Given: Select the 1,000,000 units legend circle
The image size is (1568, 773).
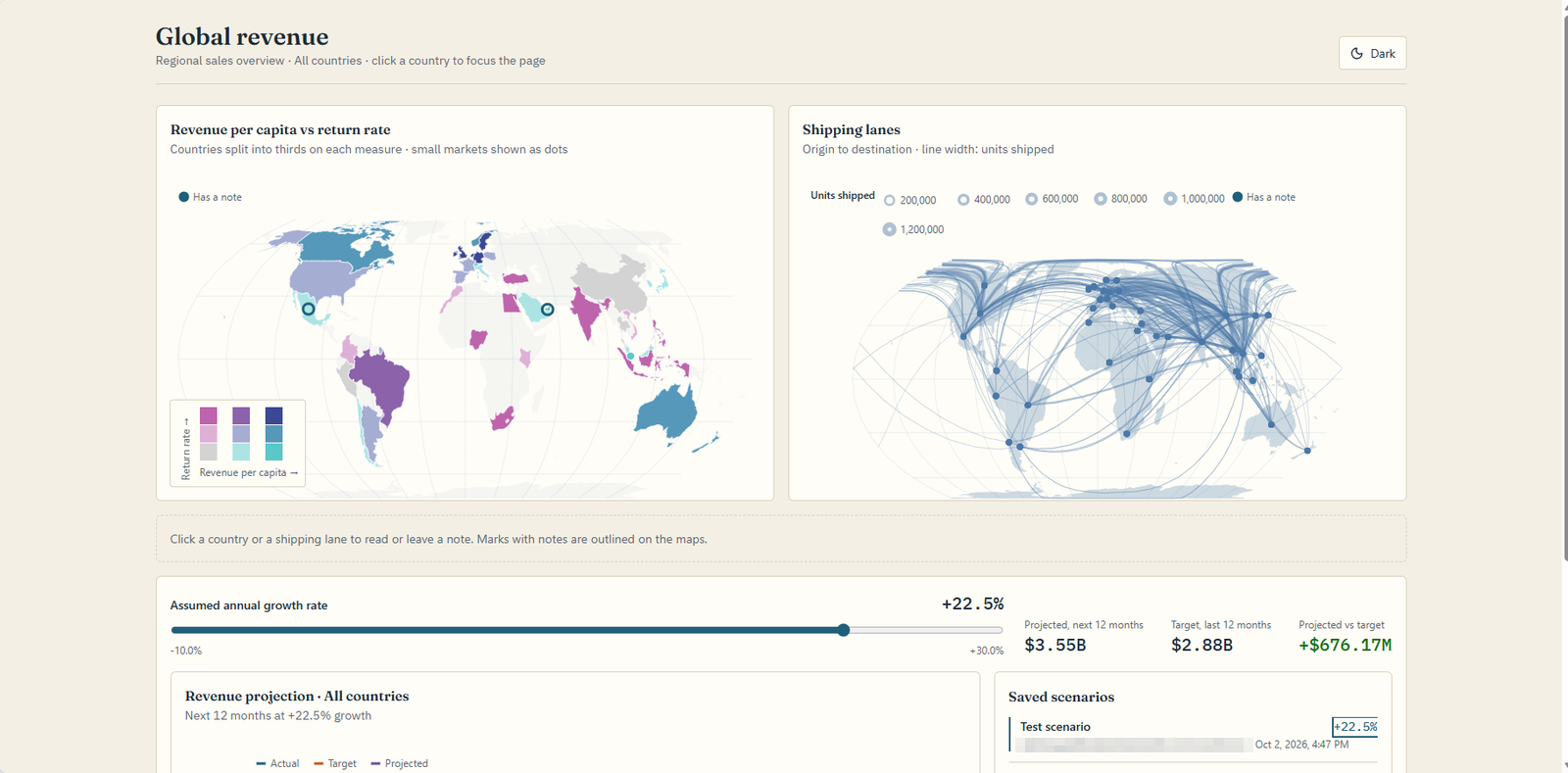Looking at the screenshot, I should [x=1170, y=198].
